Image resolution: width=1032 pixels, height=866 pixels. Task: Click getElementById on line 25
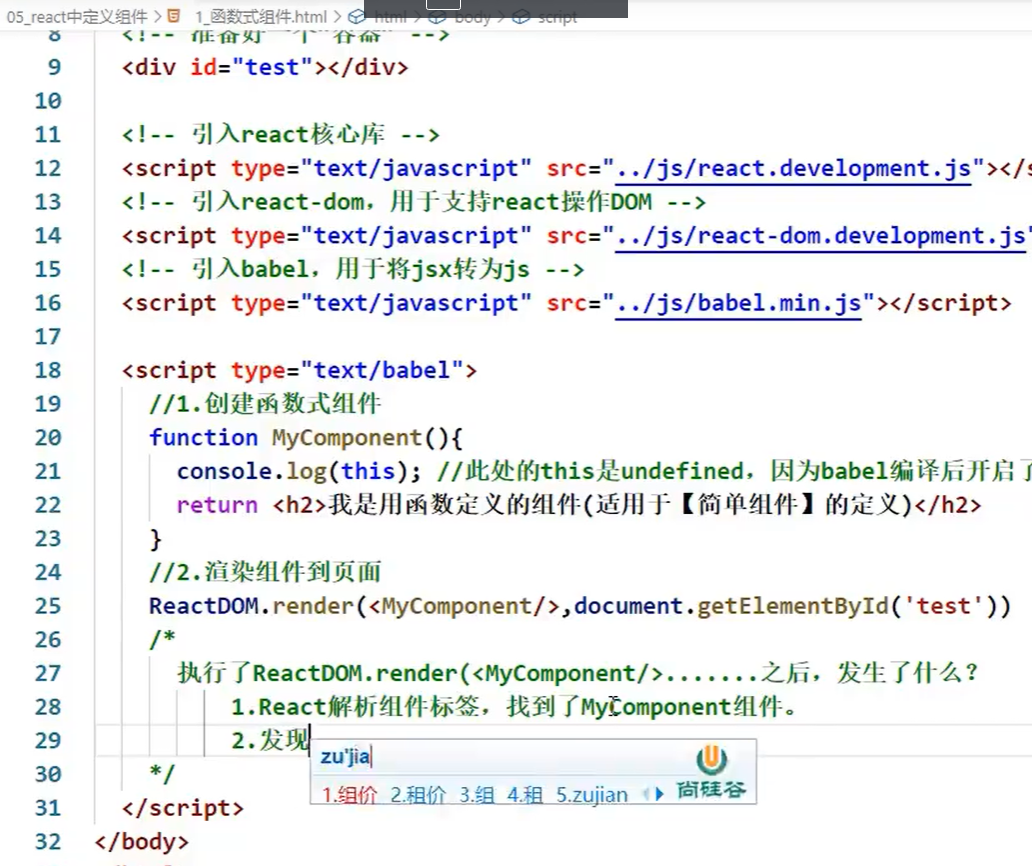click(792, 606)
